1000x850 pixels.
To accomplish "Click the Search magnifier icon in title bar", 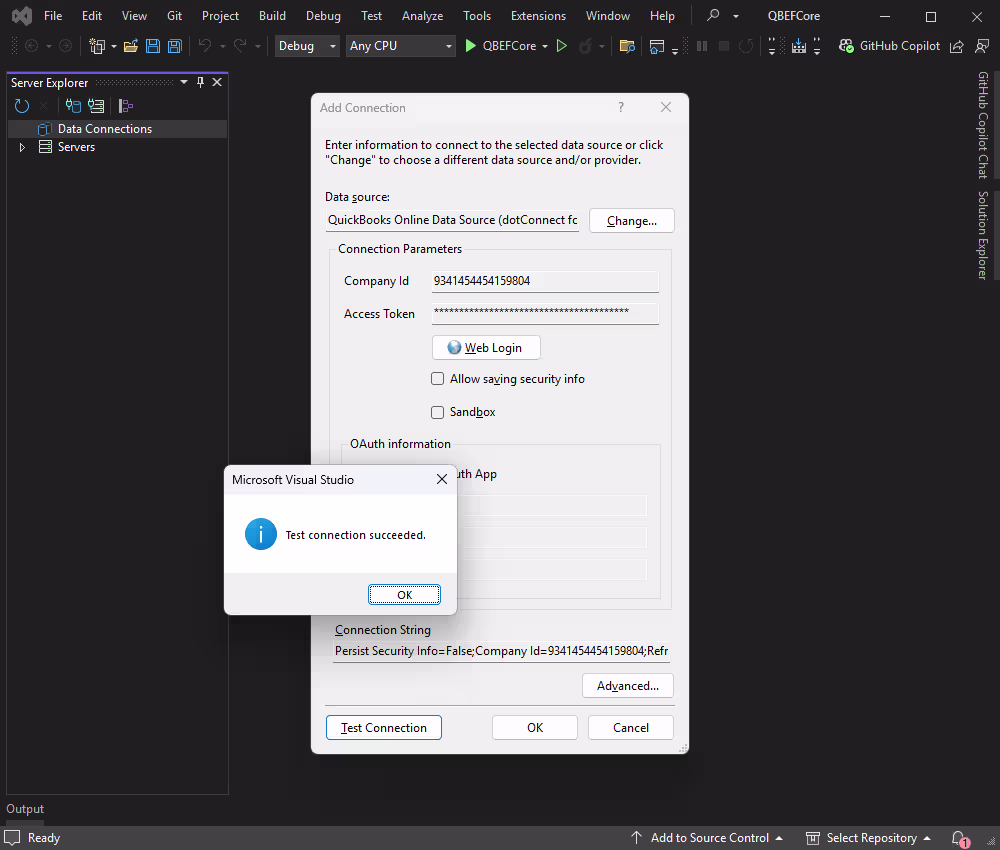I will pos(713,15).
